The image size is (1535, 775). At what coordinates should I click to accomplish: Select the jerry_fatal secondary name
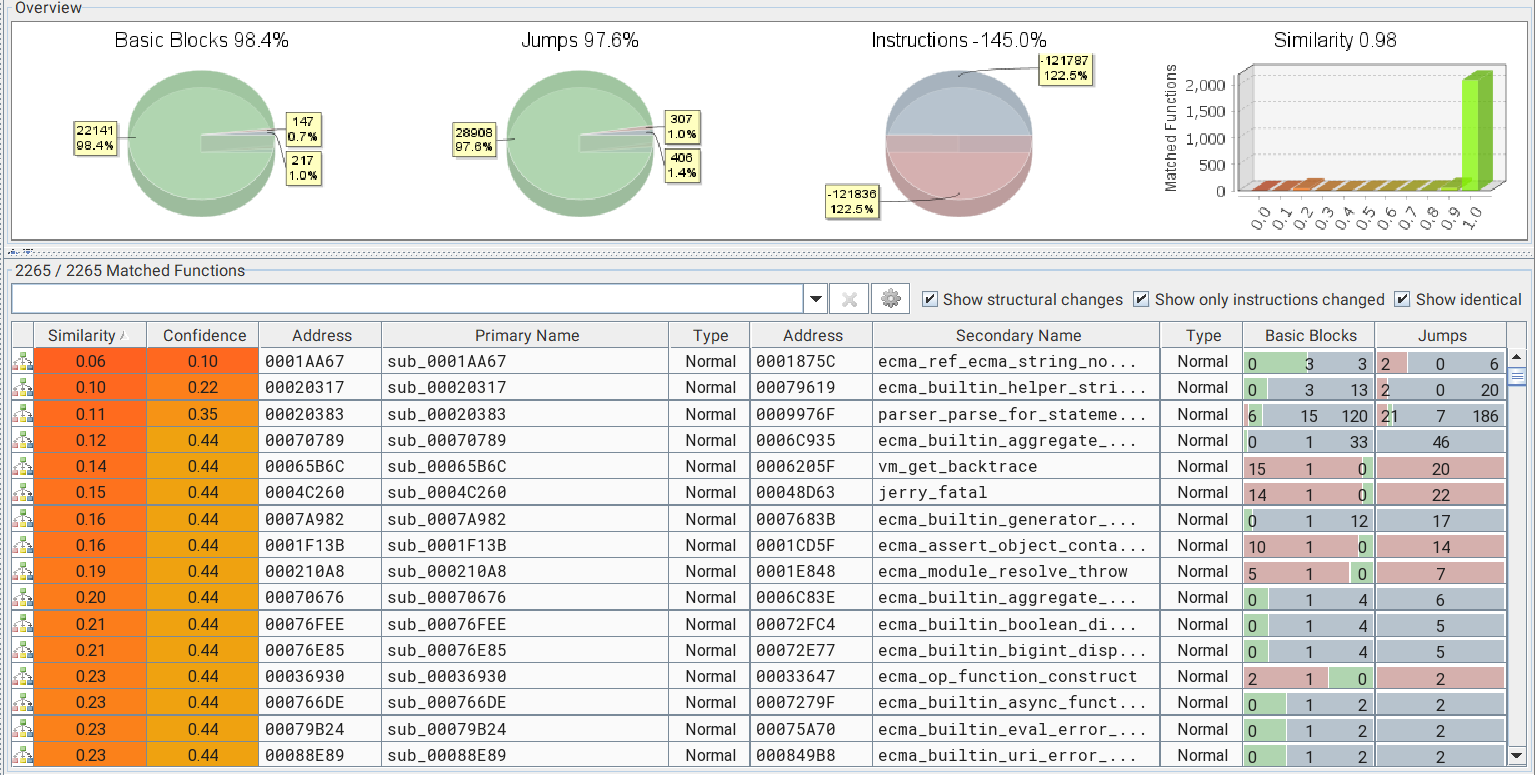932,493
